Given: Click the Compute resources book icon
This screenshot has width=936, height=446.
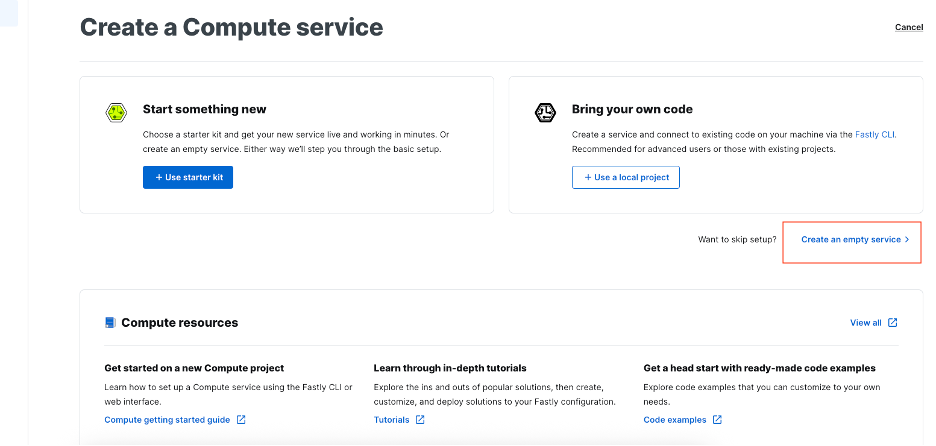Looking at the screenshot, I should click(x=110, y=322).
